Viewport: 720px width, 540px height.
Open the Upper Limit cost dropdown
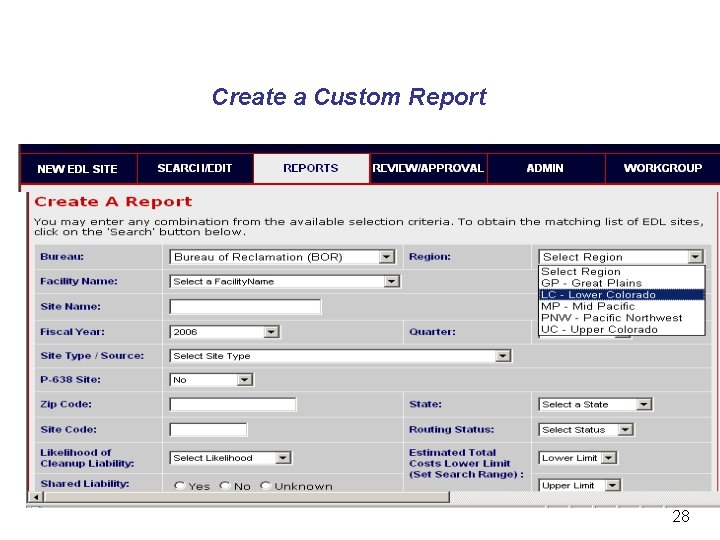579,485
